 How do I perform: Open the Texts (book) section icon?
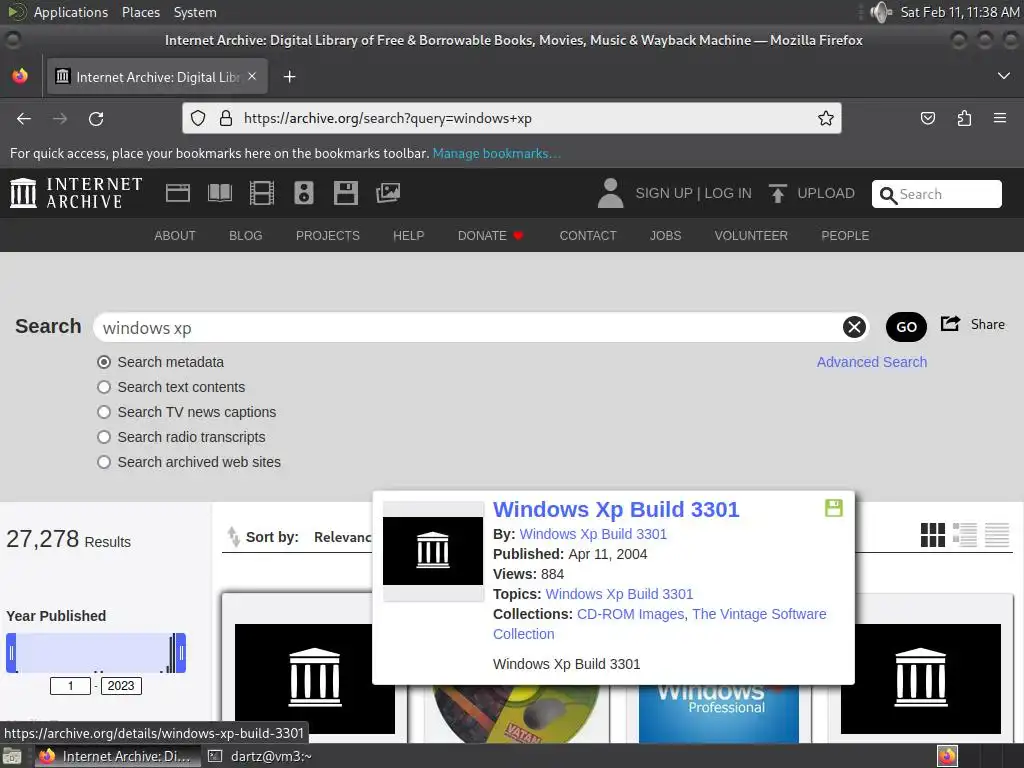219,193
